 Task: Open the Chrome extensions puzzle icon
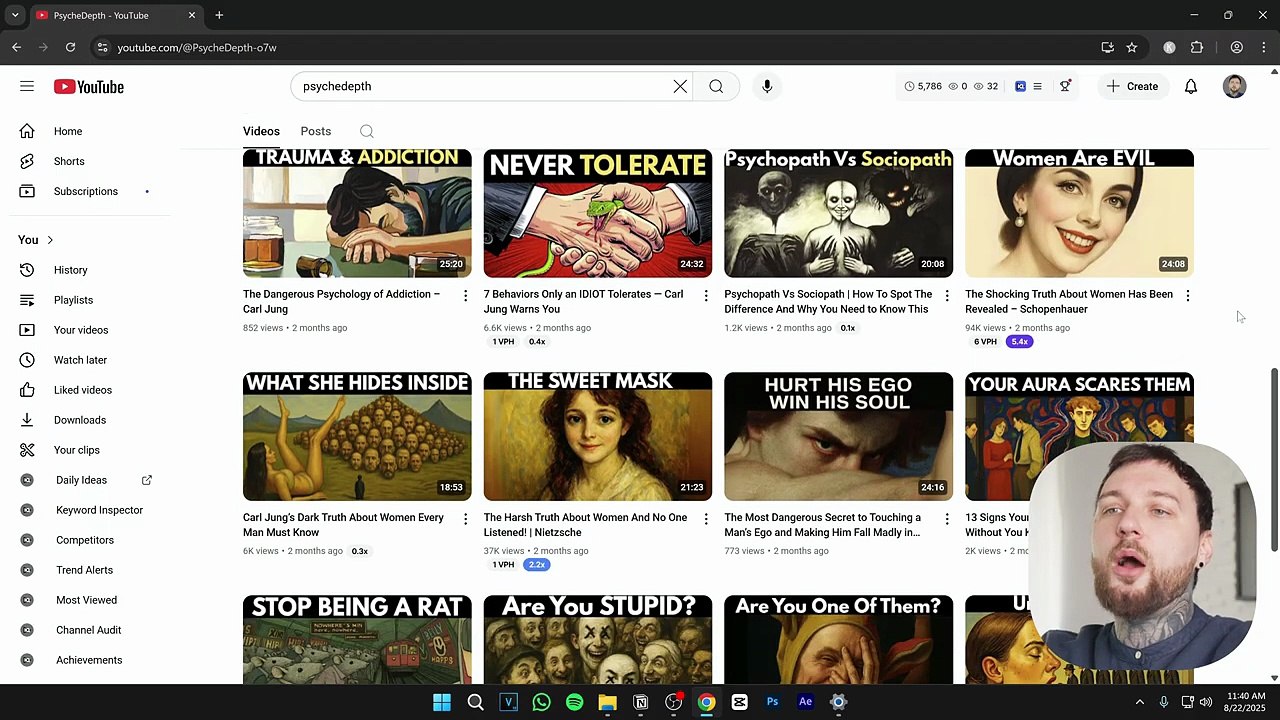[x=1197, y=47]
